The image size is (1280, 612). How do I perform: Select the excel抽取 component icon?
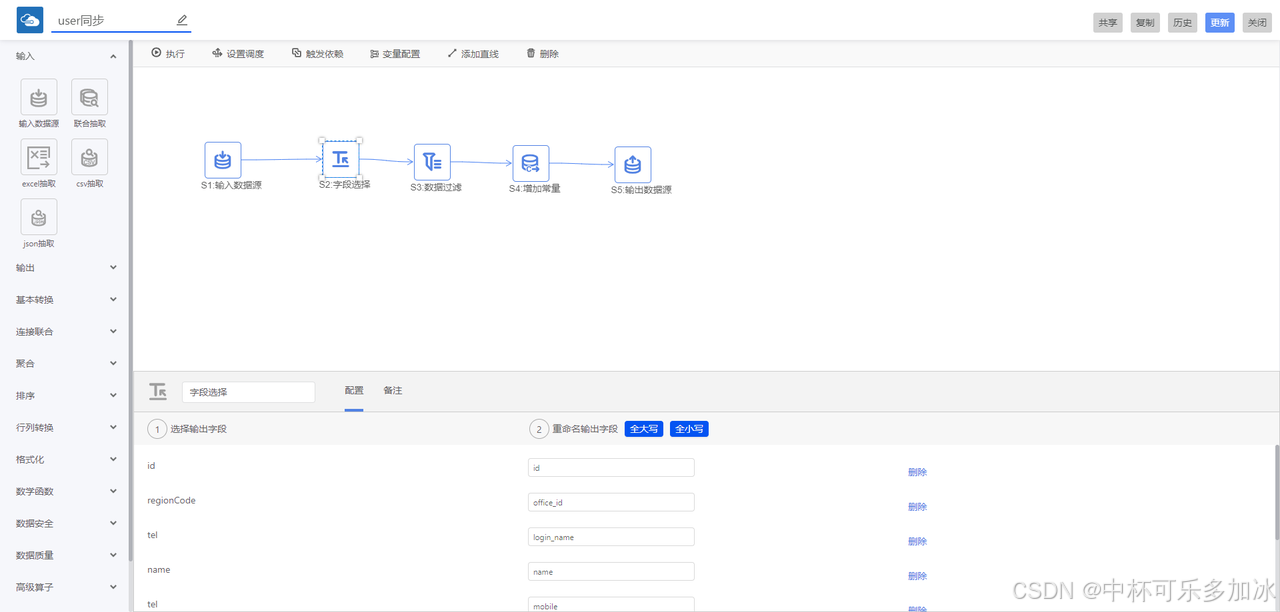coord(39,158)
